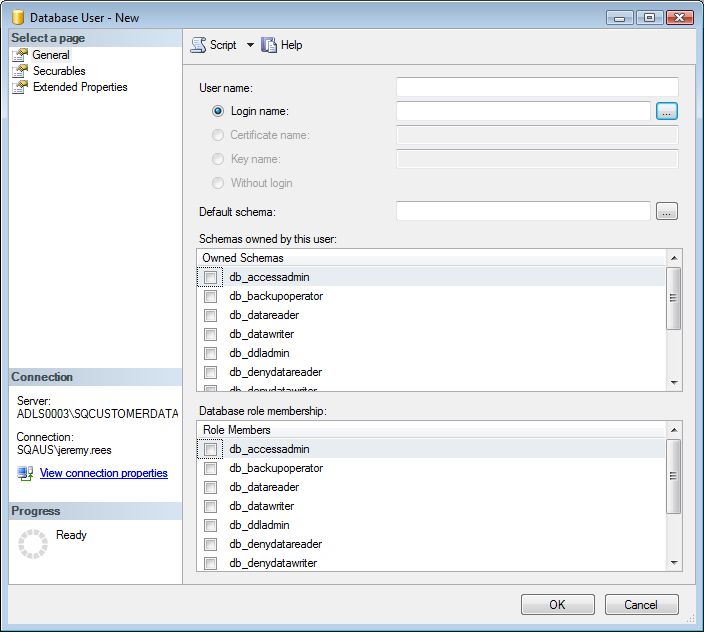Tick db_backupoperator under Role Members

point(210,469)
